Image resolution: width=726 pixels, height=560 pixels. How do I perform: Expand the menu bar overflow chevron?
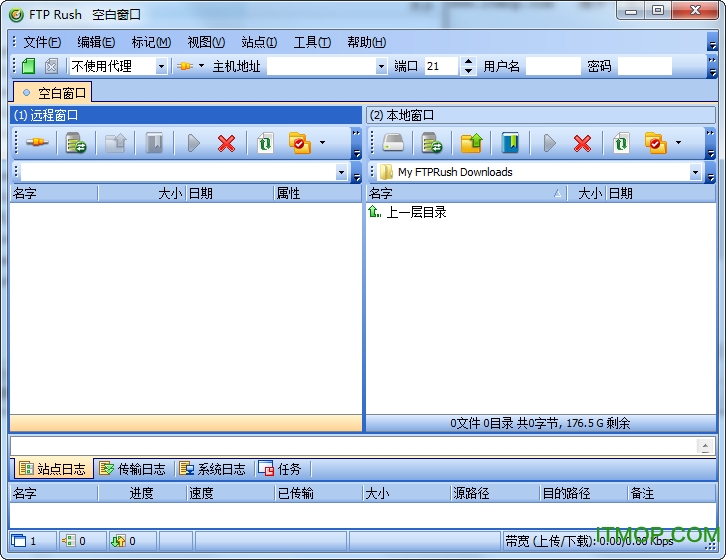click(x=713, y=43)
